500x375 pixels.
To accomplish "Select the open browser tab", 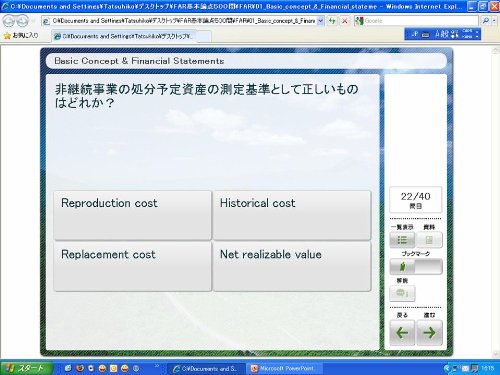I will [x=124, y=36].
